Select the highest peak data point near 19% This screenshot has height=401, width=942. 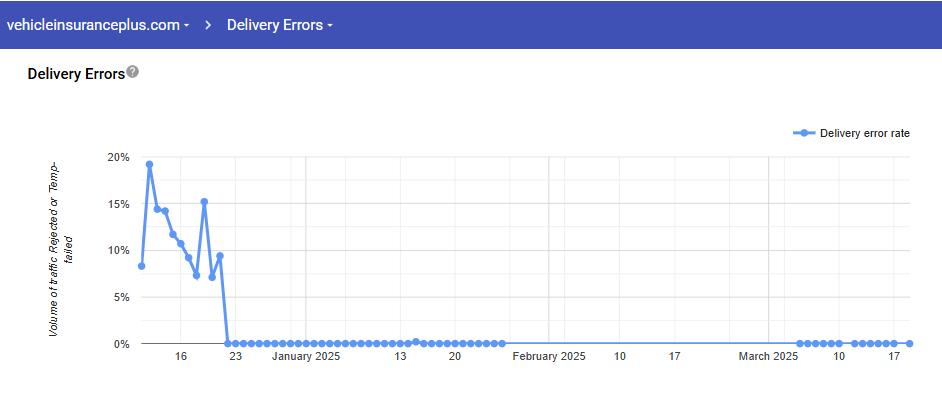pyautogui.click(x=149, y=164)
